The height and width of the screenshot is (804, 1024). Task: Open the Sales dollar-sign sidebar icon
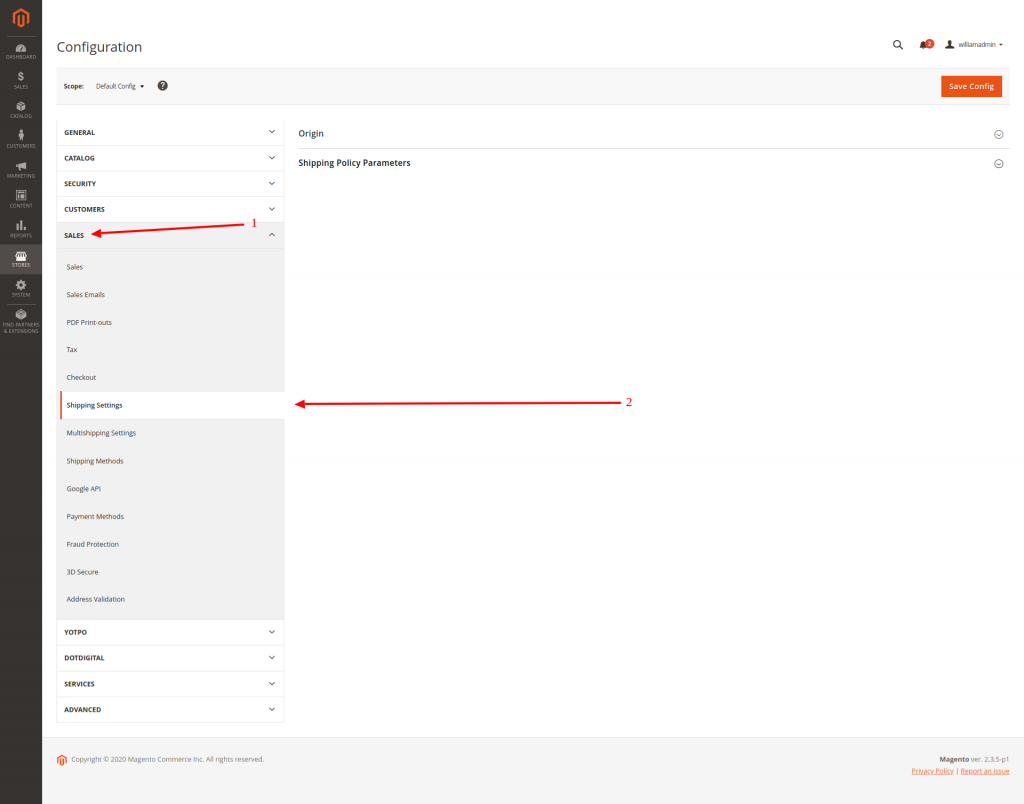click(x=21, y=79)
